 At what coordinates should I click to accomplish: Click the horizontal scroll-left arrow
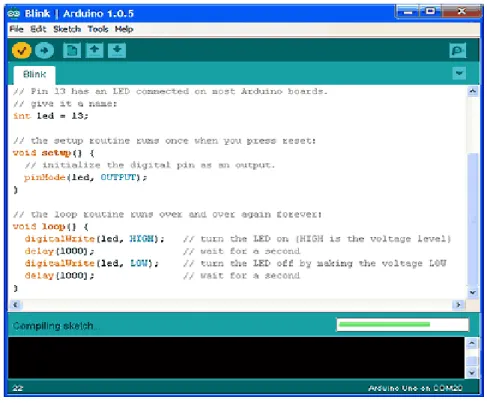pyautogui.click(x=15, y=305)
